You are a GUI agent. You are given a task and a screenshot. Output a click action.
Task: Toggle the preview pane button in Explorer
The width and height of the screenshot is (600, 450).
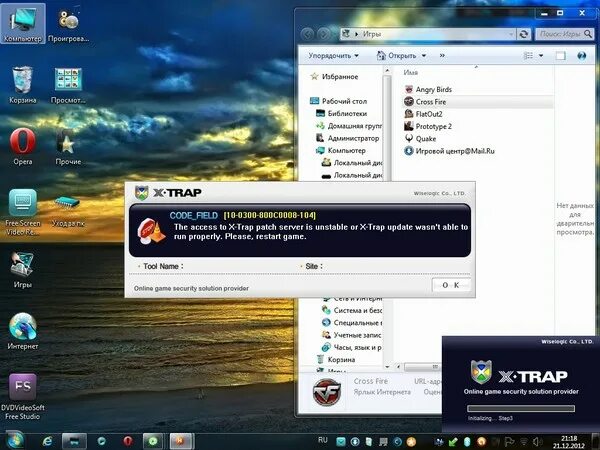click(561, 56)
